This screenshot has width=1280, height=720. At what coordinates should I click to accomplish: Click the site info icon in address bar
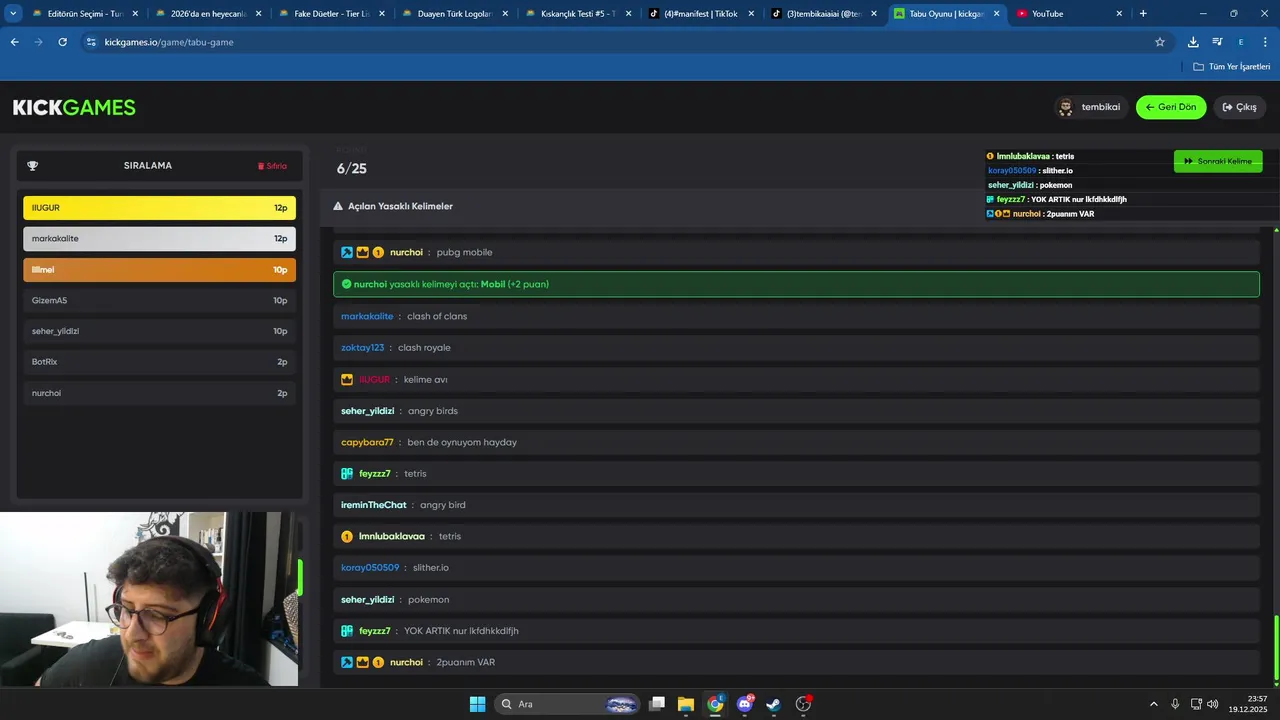pyautogui.click(x=91, y=42)
